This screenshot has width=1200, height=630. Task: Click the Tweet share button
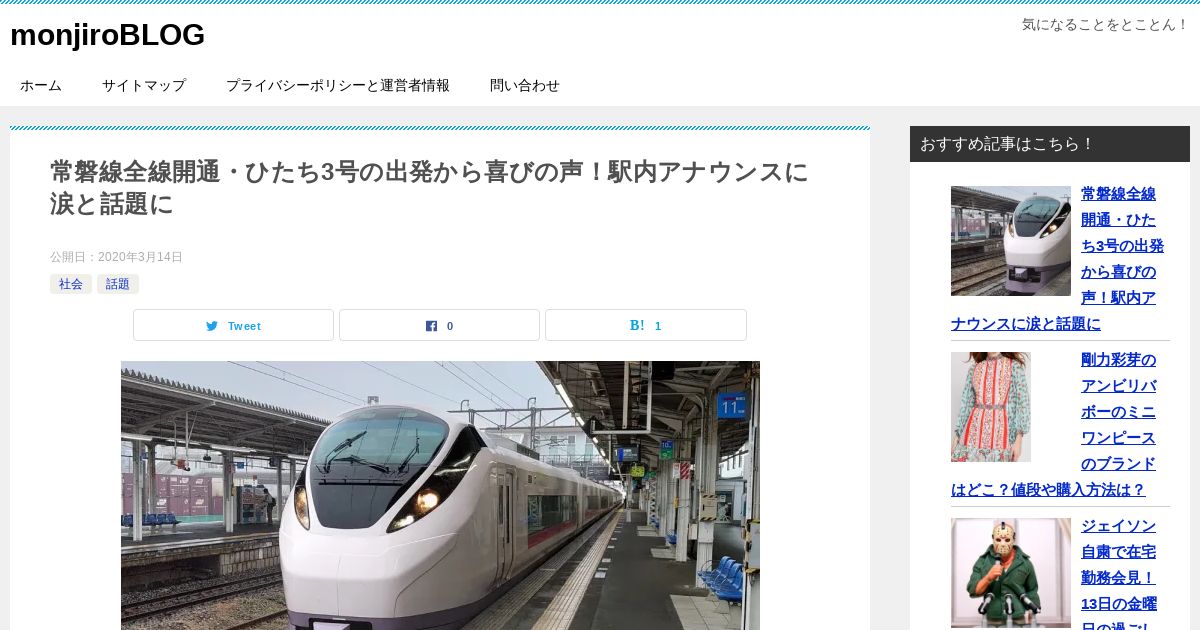tap(233, 325)
